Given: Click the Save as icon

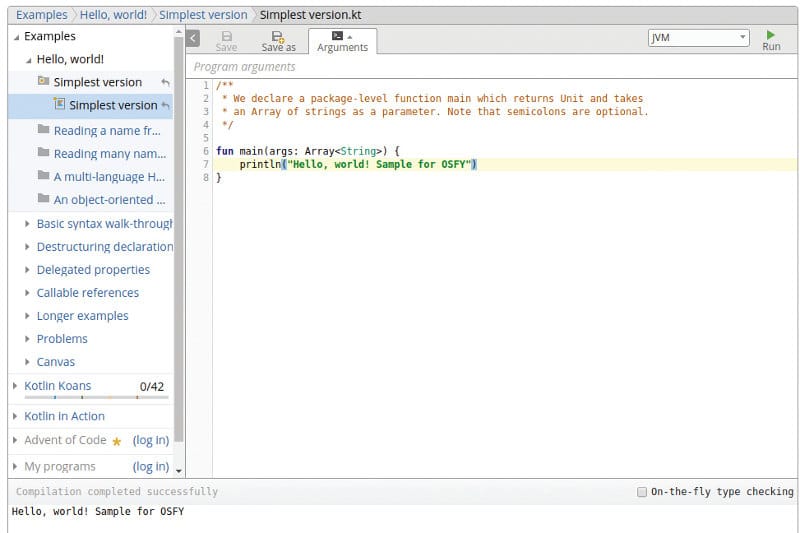Looking at the screenshot, I should (x=278, y=36).
